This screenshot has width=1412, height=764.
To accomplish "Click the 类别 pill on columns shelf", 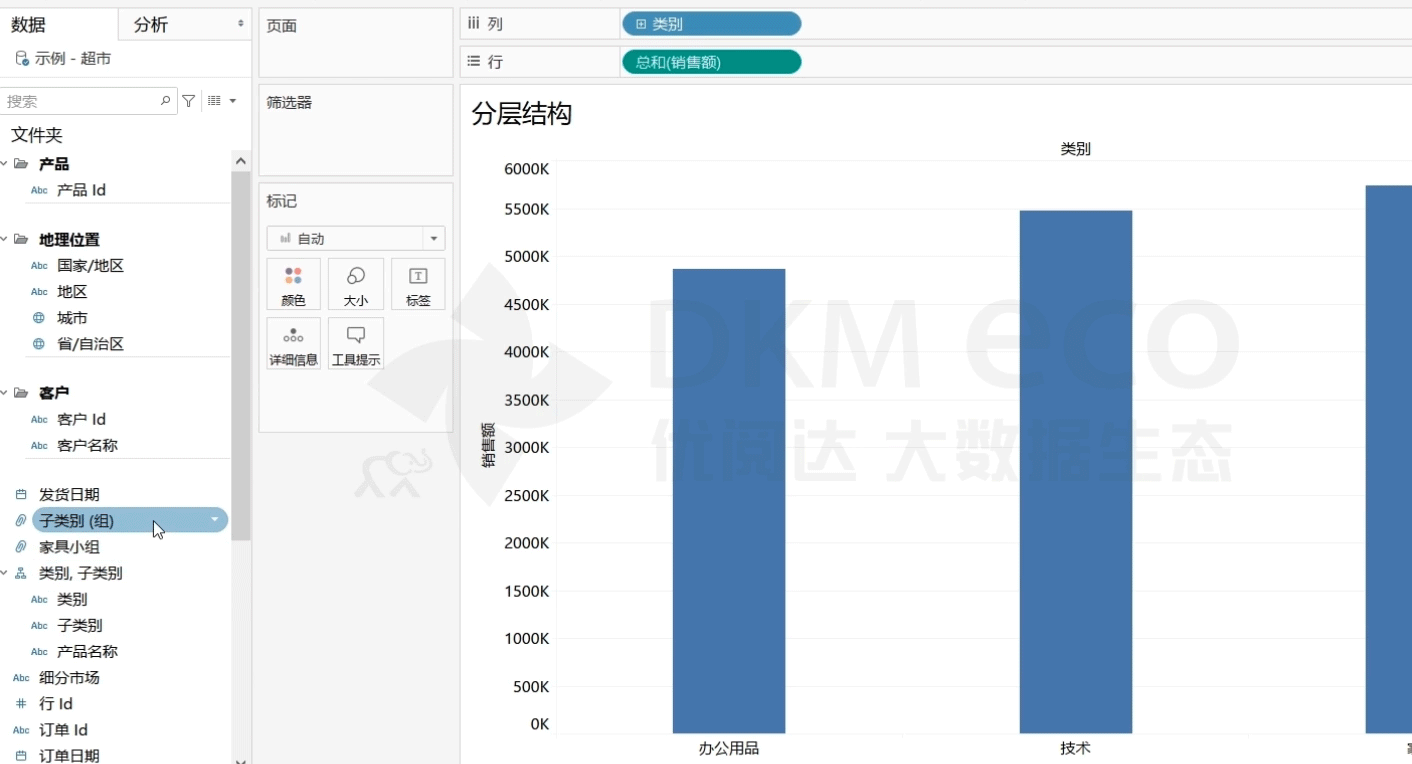I will point(711,24).
